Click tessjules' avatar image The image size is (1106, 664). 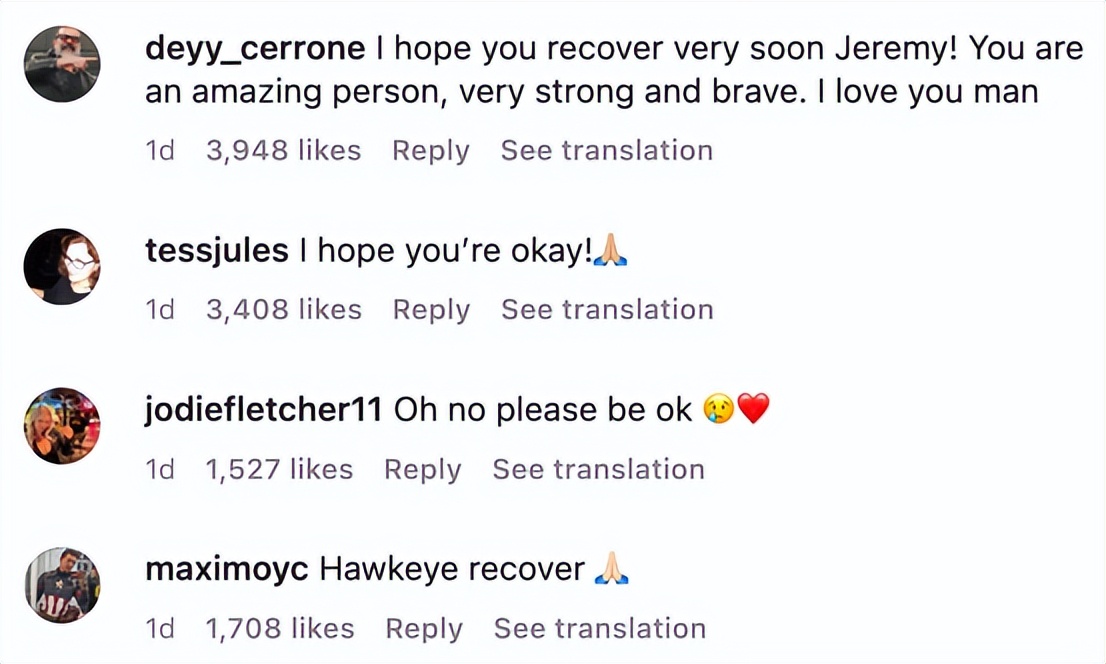pyautogui.click(x=62, y=266)
